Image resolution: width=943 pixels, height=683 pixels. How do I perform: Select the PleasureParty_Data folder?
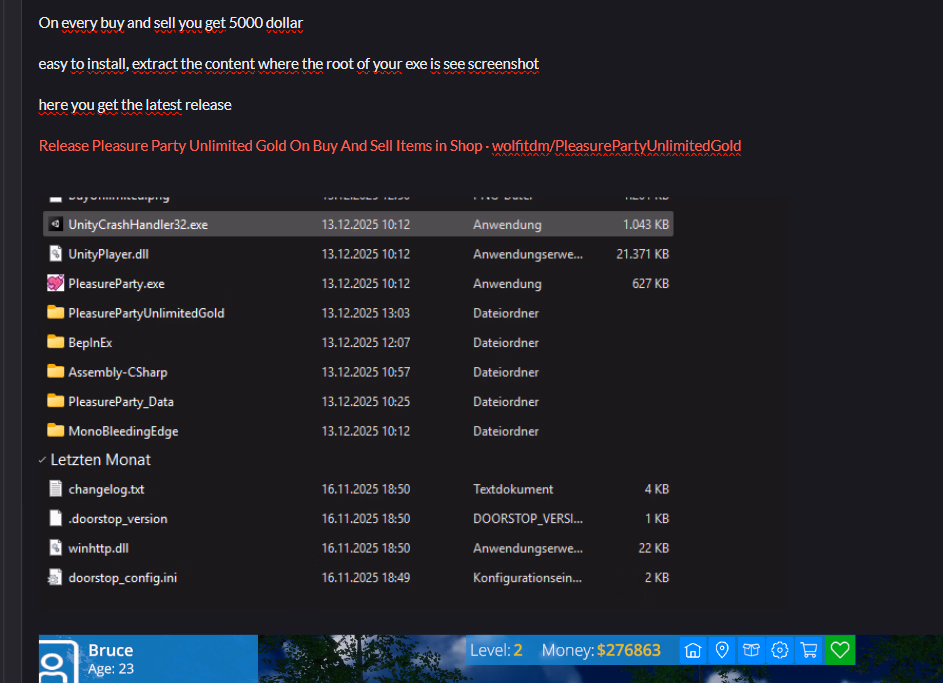click(x=120, y=402)
